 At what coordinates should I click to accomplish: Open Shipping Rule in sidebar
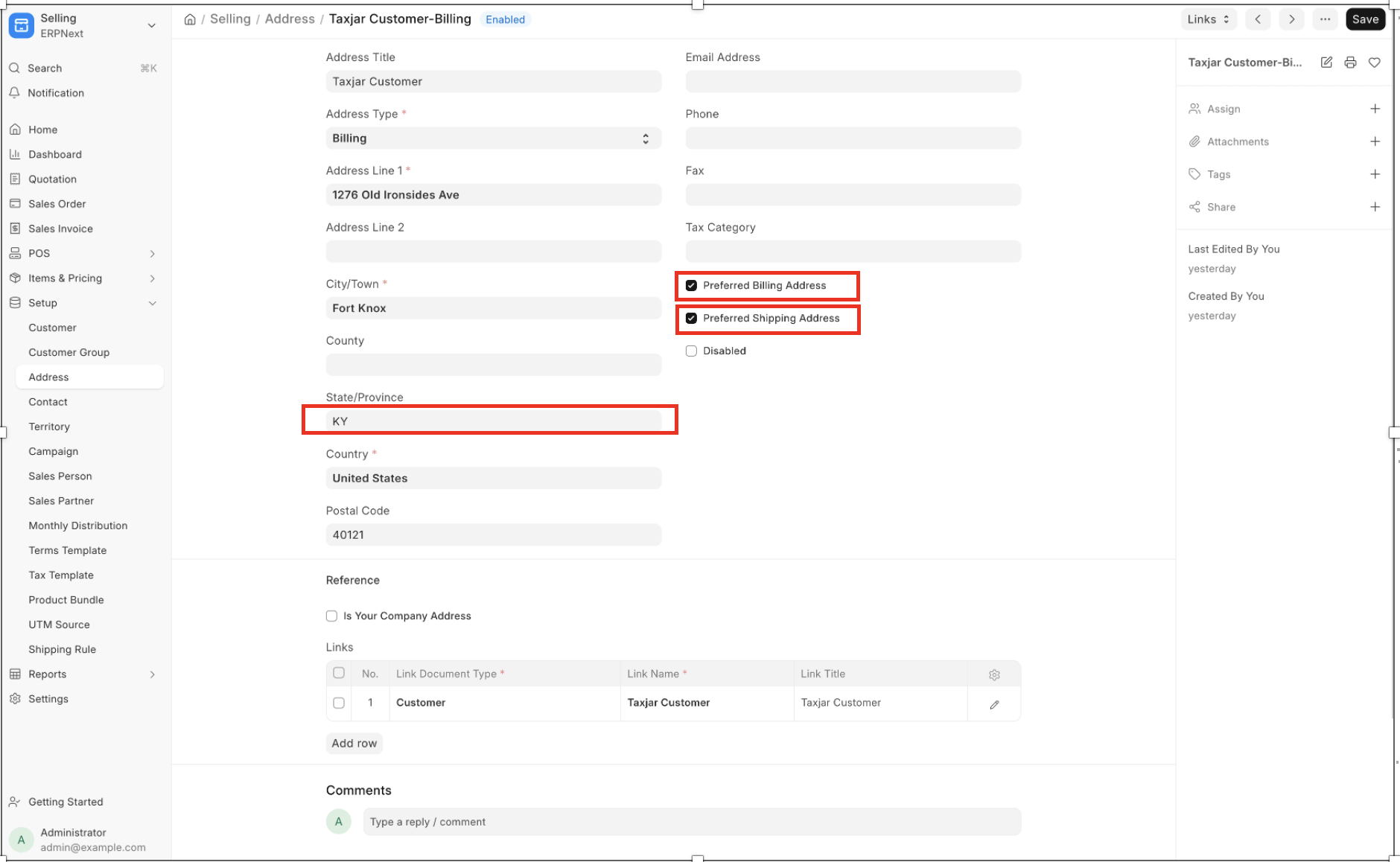62,649
